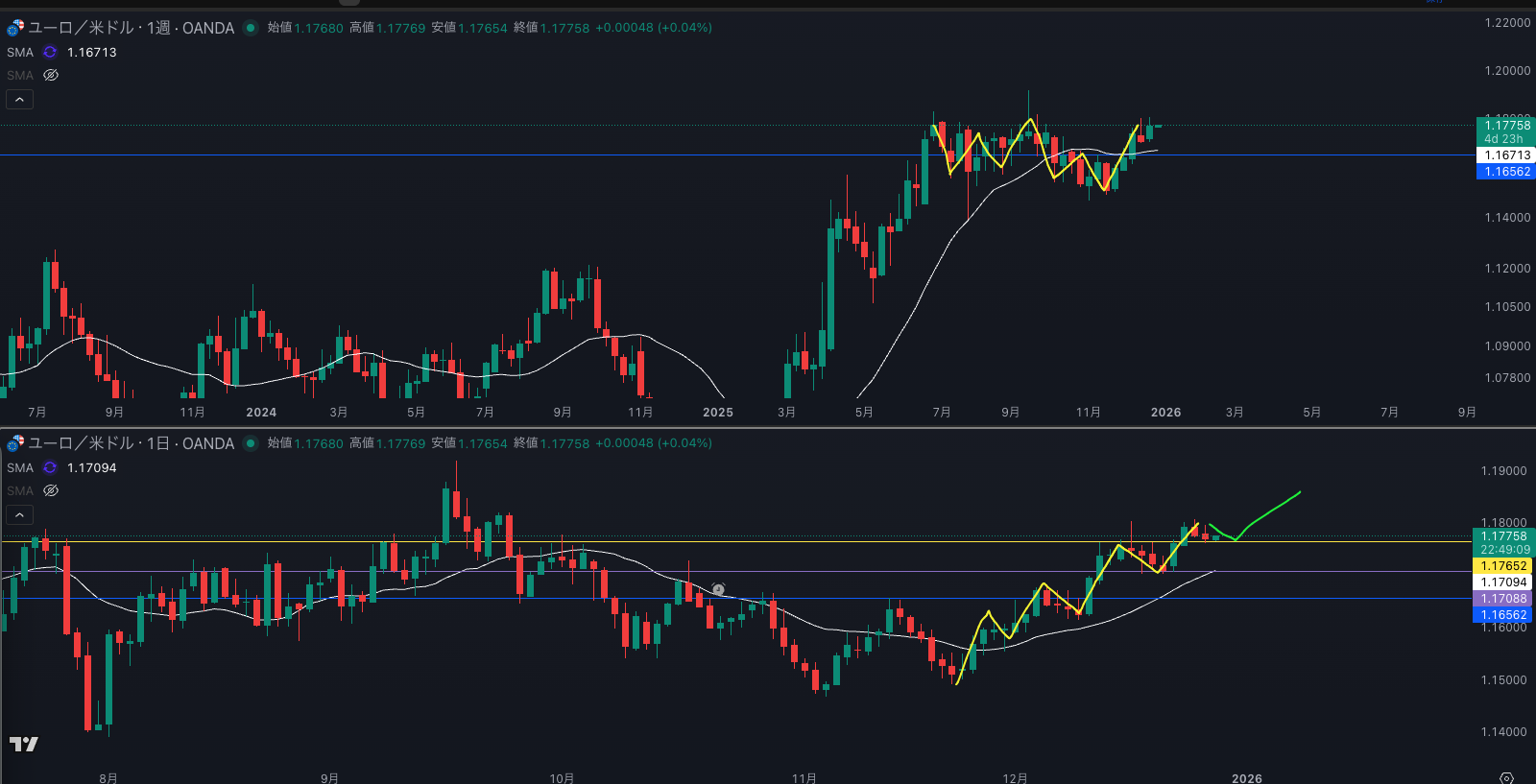The image size is (1536, 784).
Task: Show the hidden SMA on daily chart
Action: click(51, 490)
